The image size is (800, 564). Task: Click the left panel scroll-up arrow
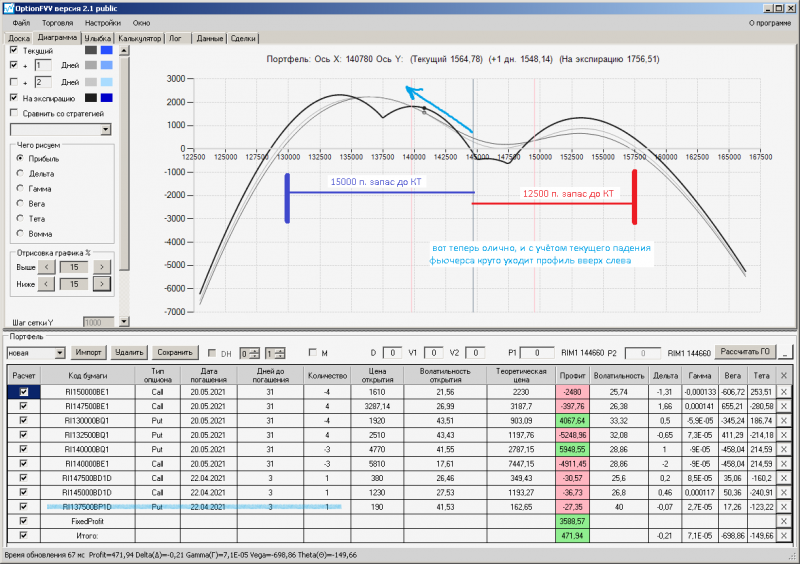tap(124, 51)
